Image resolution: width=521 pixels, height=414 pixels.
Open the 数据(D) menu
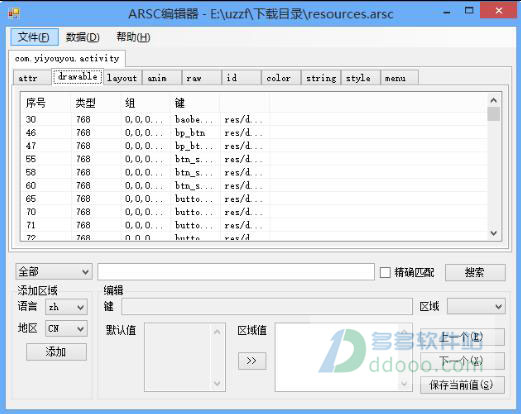click(x=82, y=37)
